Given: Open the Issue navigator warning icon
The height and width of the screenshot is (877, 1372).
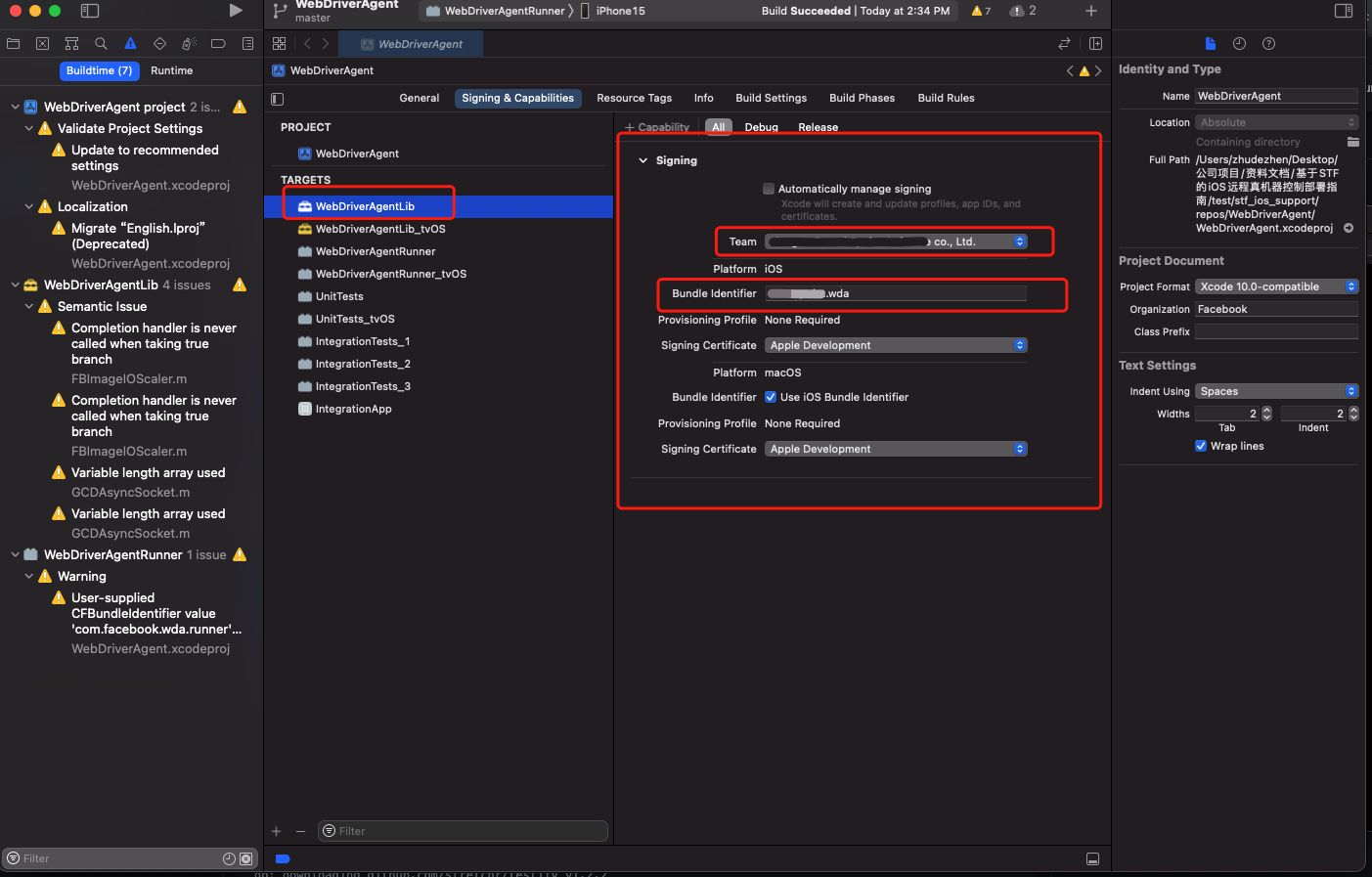Looking at the screenshot, I should pos(130,44).
